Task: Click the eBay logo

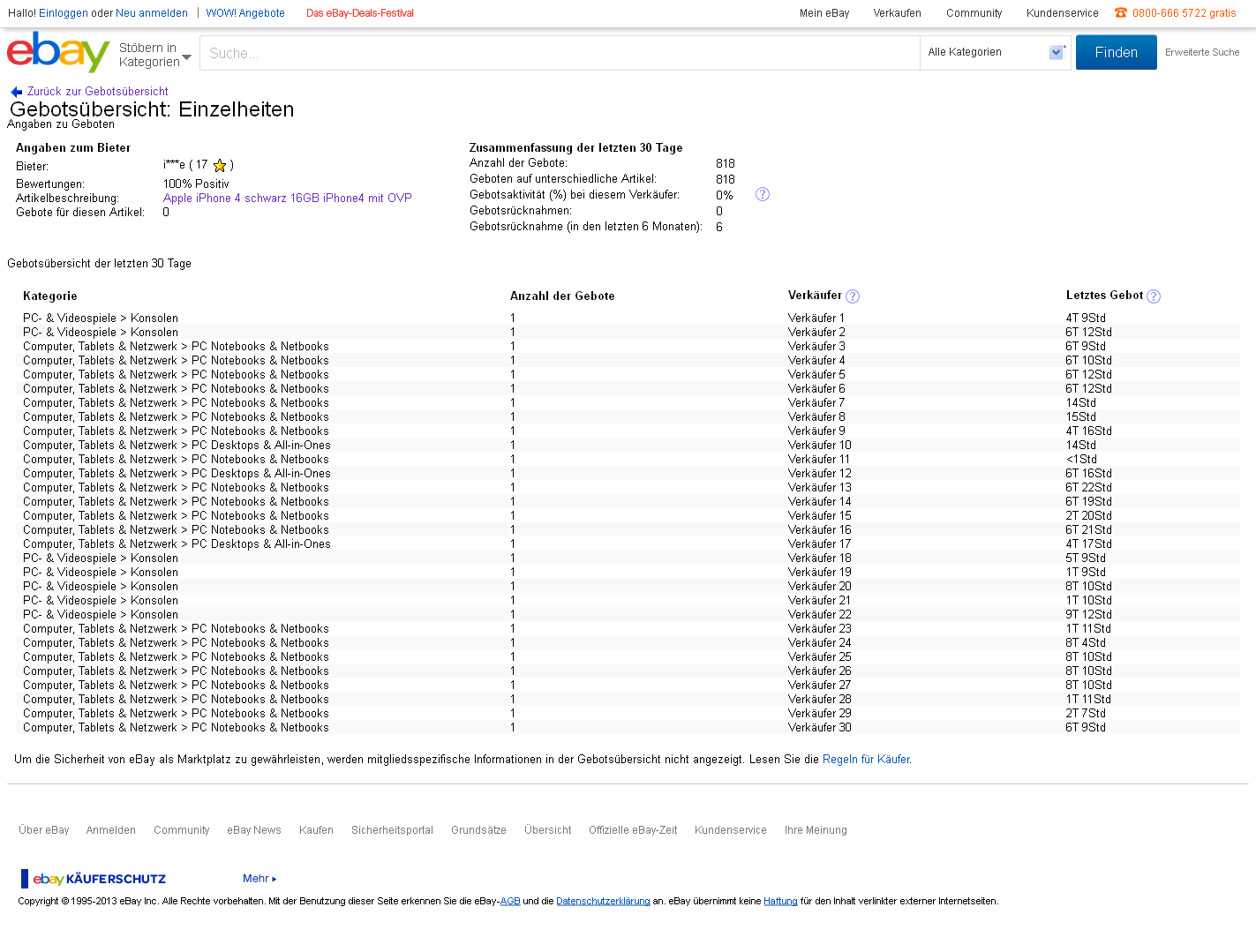Action: tap(58, 52)
